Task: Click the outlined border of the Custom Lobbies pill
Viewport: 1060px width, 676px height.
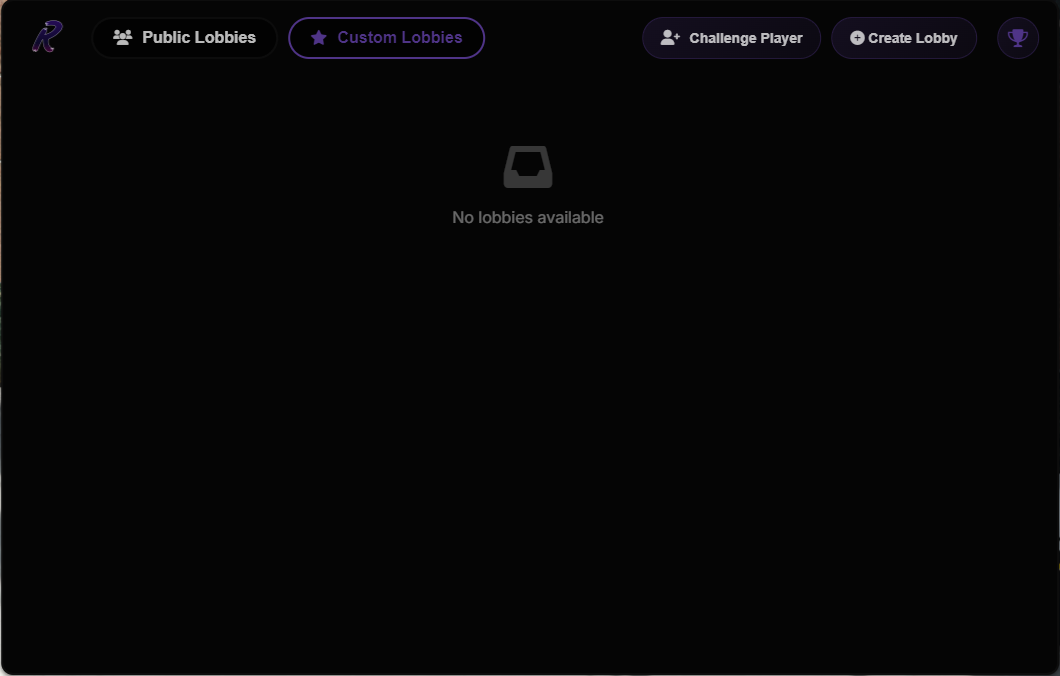Action: [x=387, y=18]
